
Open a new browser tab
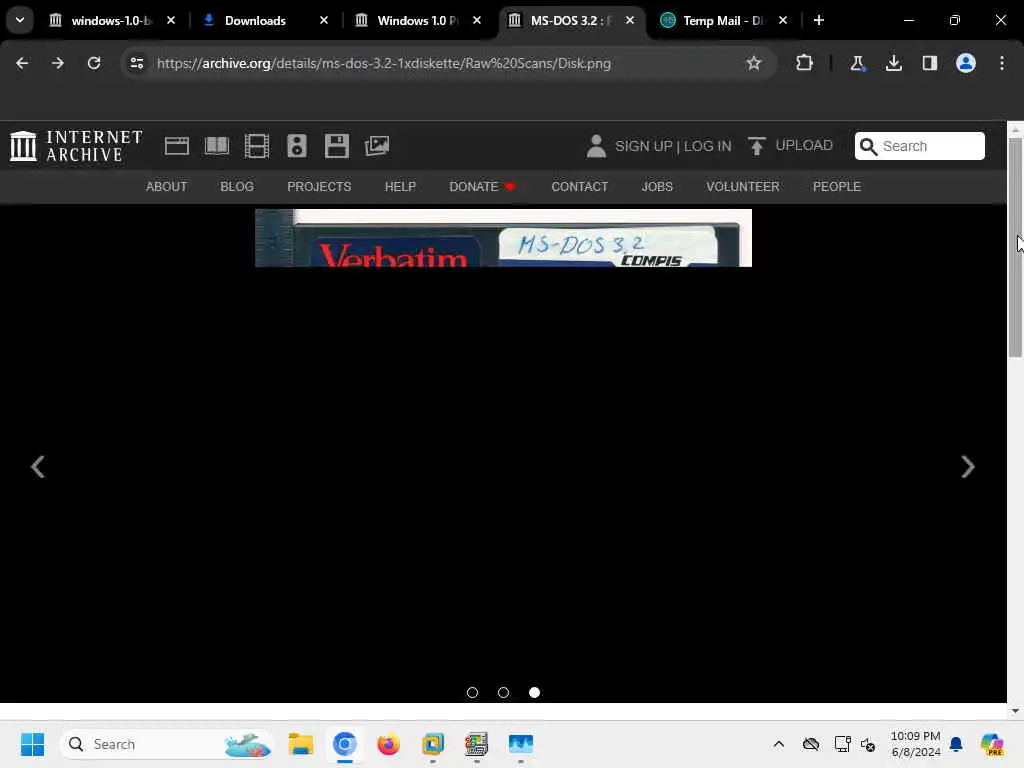point(819,20)
